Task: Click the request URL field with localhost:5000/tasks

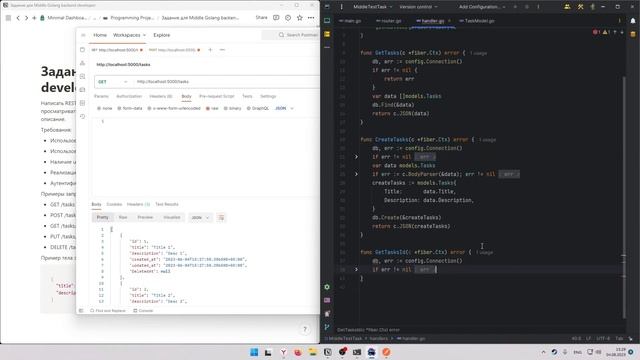Action: click(x=227, y=82)
